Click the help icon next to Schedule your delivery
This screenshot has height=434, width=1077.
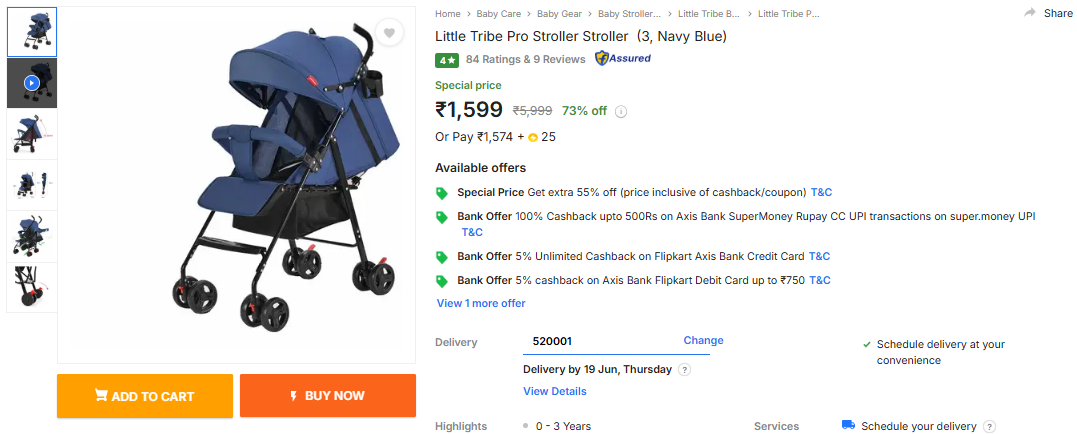click(x=989, y=426)
